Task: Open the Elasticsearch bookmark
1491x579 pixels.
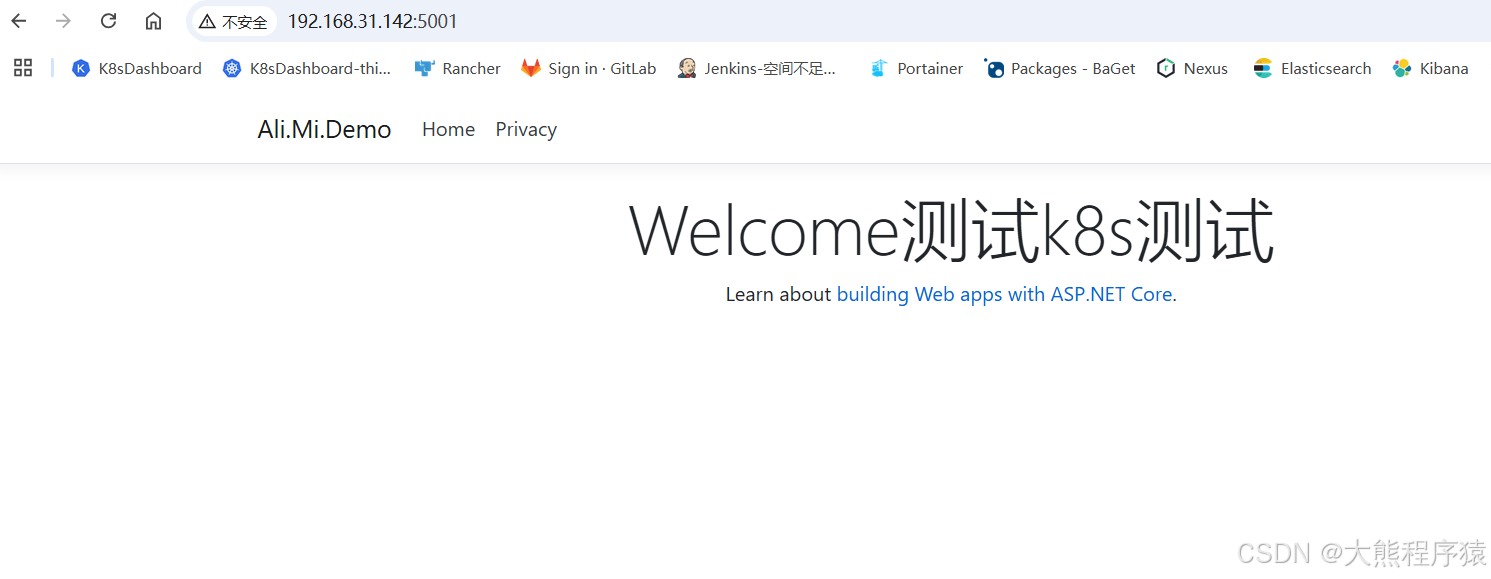Action: (x=1311, y=68)
